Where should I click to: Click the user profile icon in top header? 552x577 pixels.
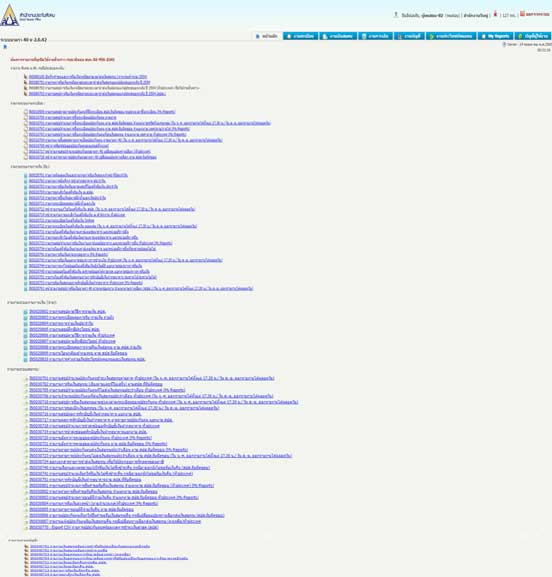396,15
